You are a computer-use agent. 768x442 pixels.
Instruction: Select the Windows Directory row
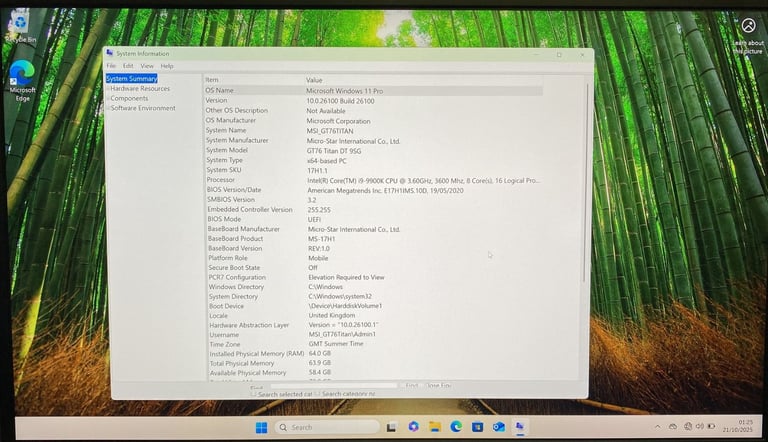(x=375, y=287)
